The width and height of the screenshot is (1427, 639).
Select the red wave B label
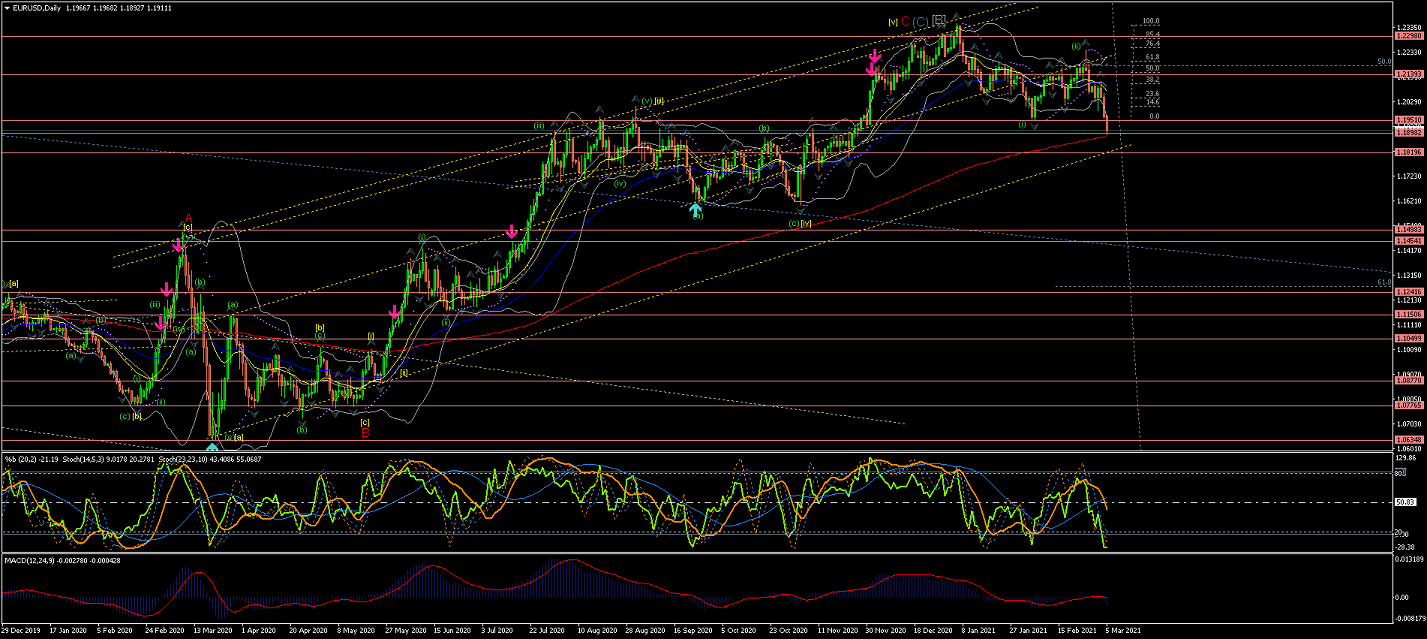point(365,432)
